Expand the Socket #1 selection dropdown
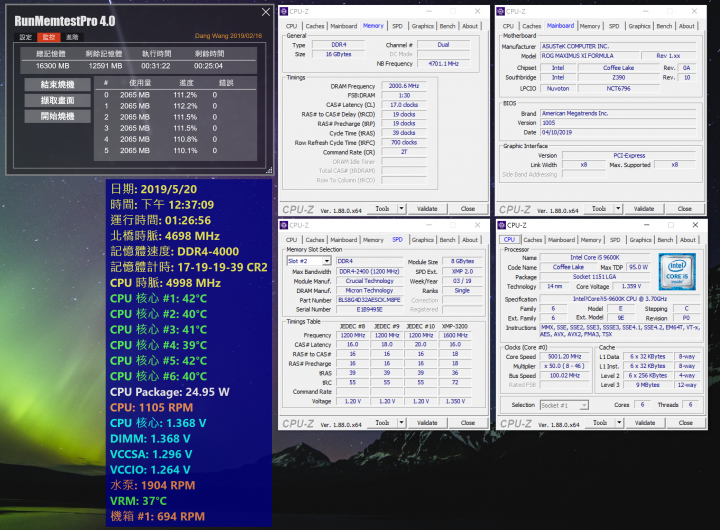Screen dimensions: 720x530 pyautogui.click(x=584, y=405)
